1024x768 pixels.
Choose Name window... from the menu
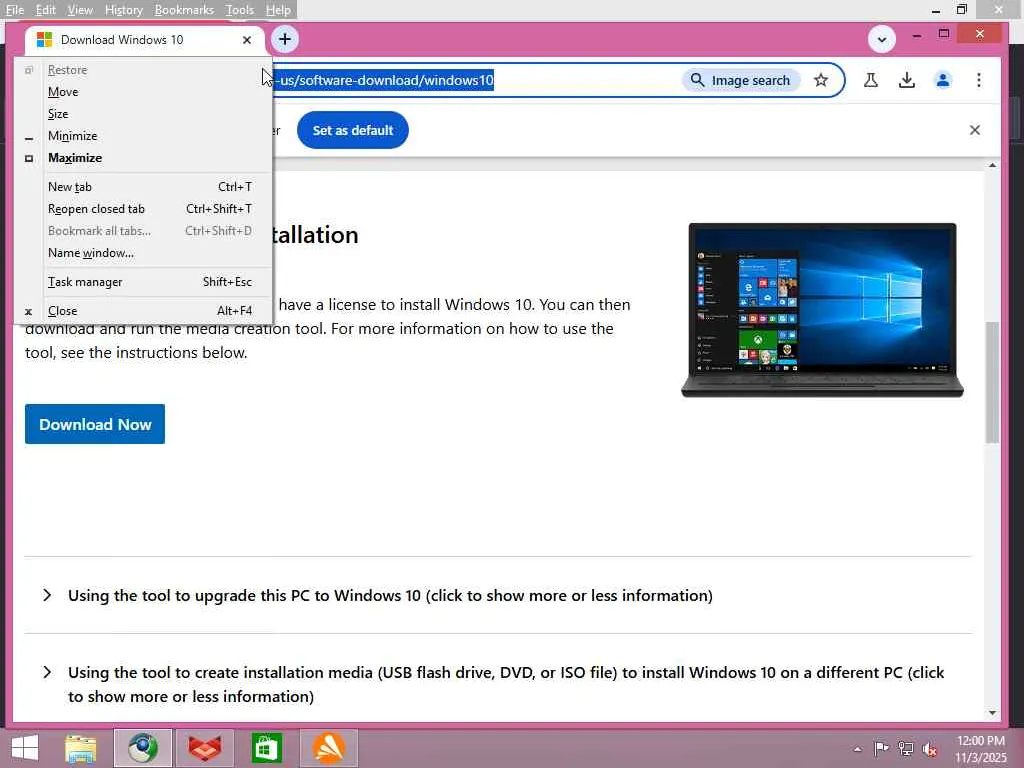pyautogui.click(x=144, y=253)
